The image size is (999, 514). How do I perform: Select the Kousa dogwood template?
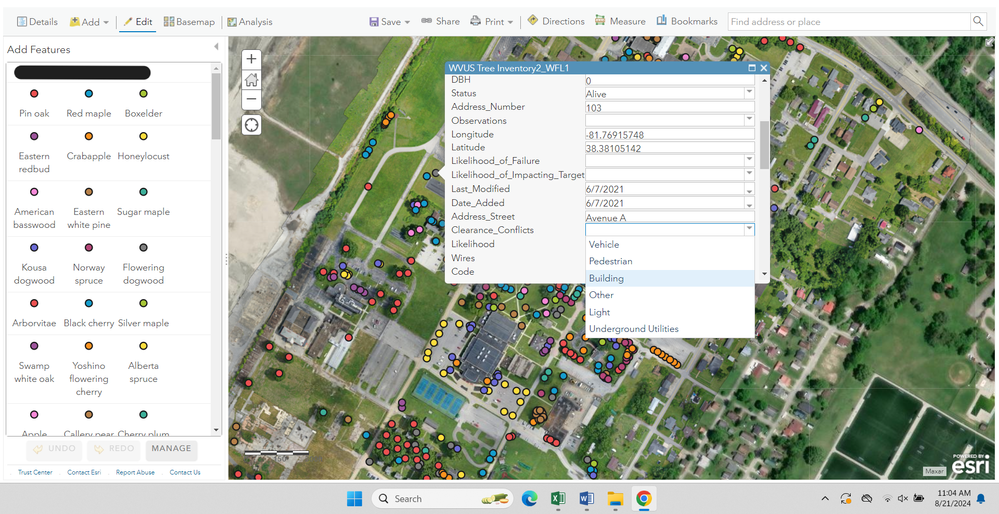point(34,264)
